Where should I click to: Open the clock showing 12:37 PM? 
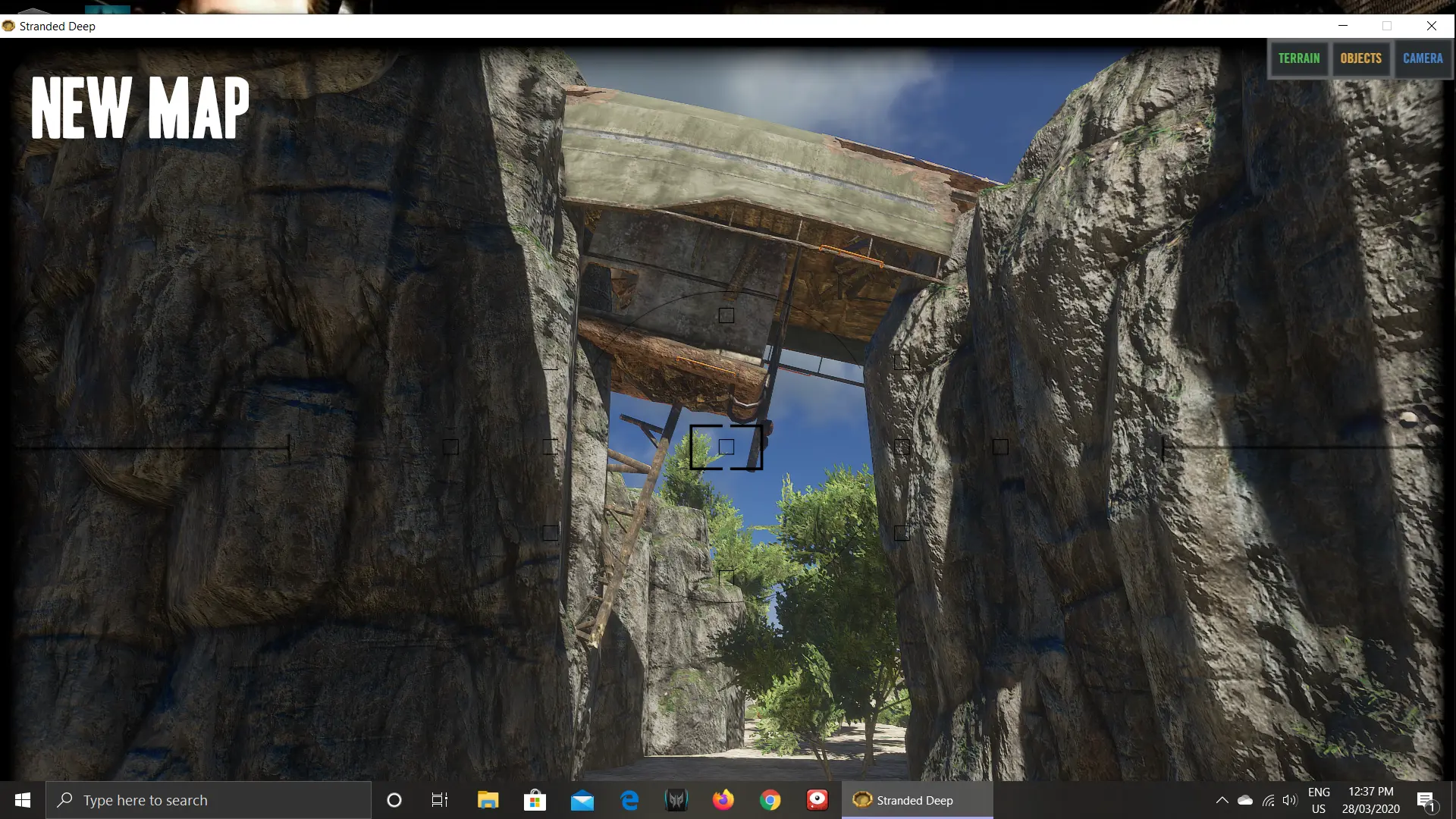(x=1371, y=800)
